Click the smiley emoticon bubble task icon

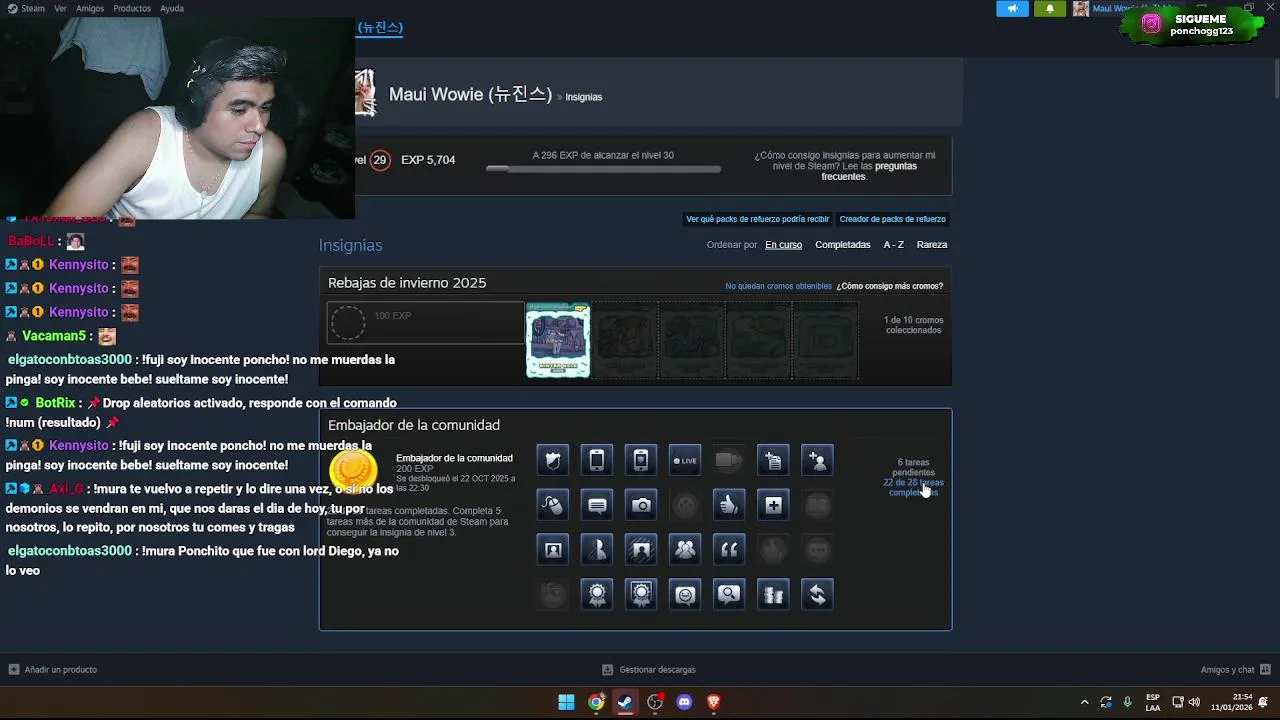click(685, 594)
